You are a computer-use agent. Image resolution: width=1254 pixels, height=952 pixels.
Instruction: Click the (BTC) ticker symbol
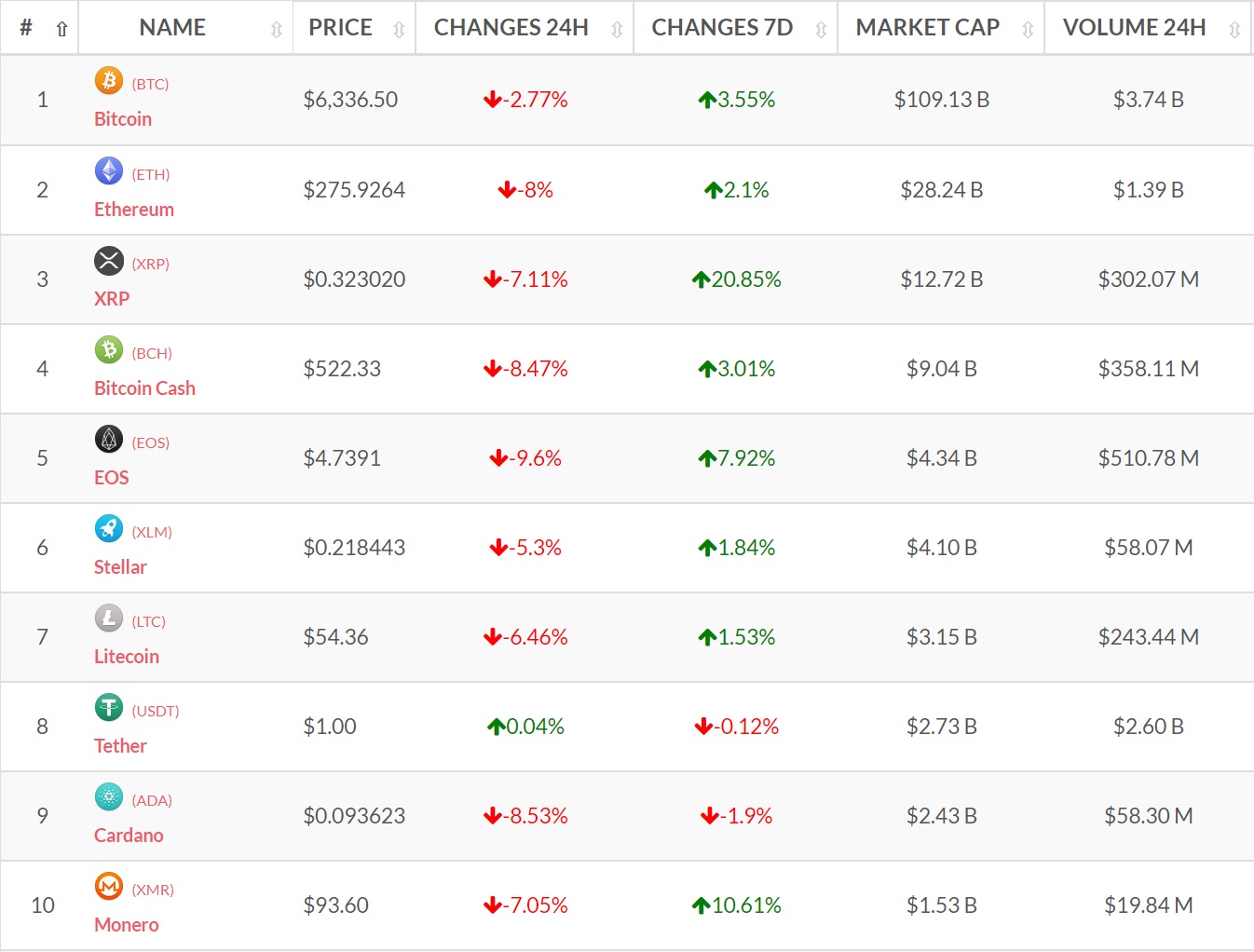click(150, 84)
